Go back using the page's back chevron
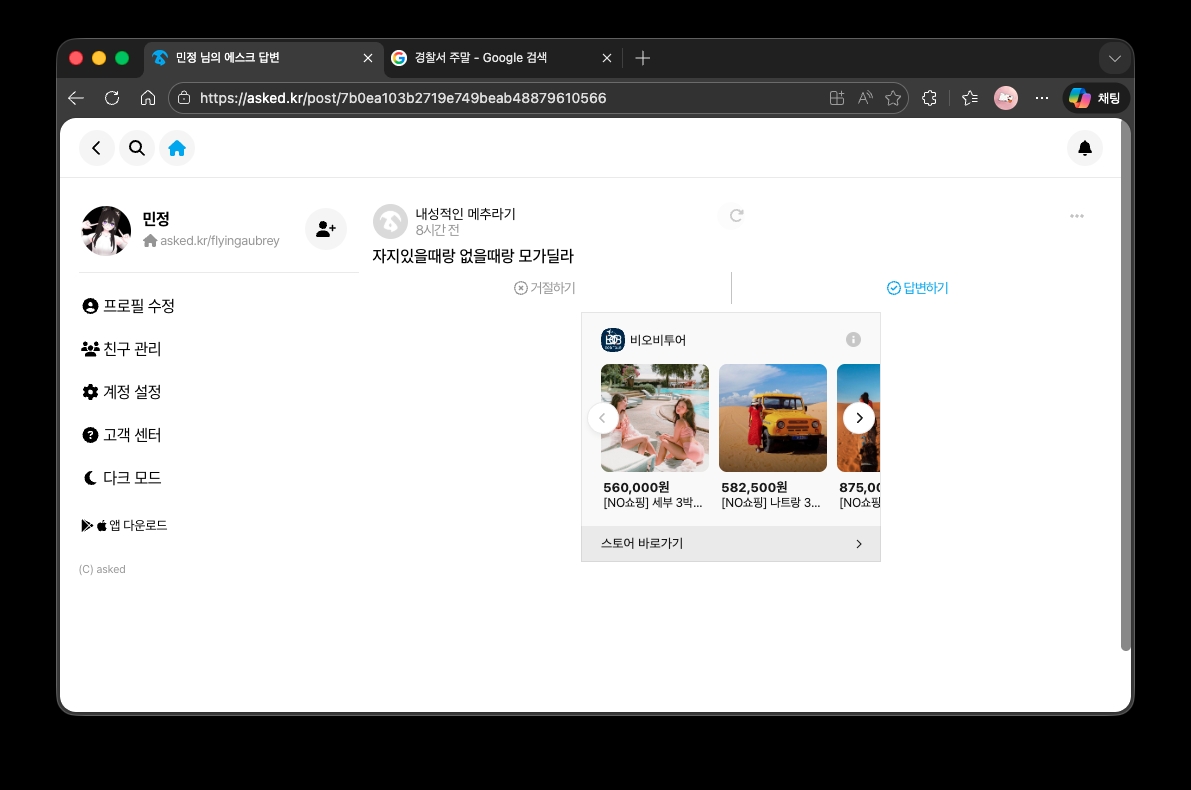 (96, 148)
